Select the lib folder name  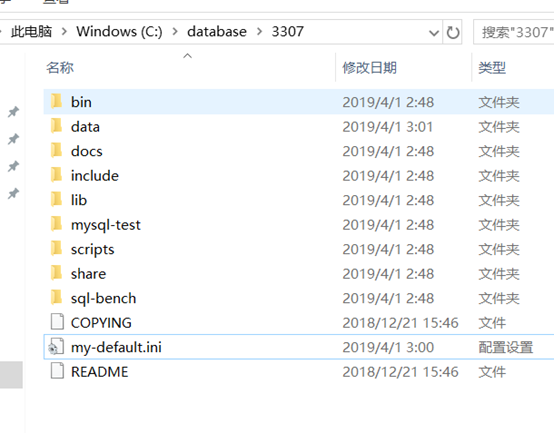[79, 200]
